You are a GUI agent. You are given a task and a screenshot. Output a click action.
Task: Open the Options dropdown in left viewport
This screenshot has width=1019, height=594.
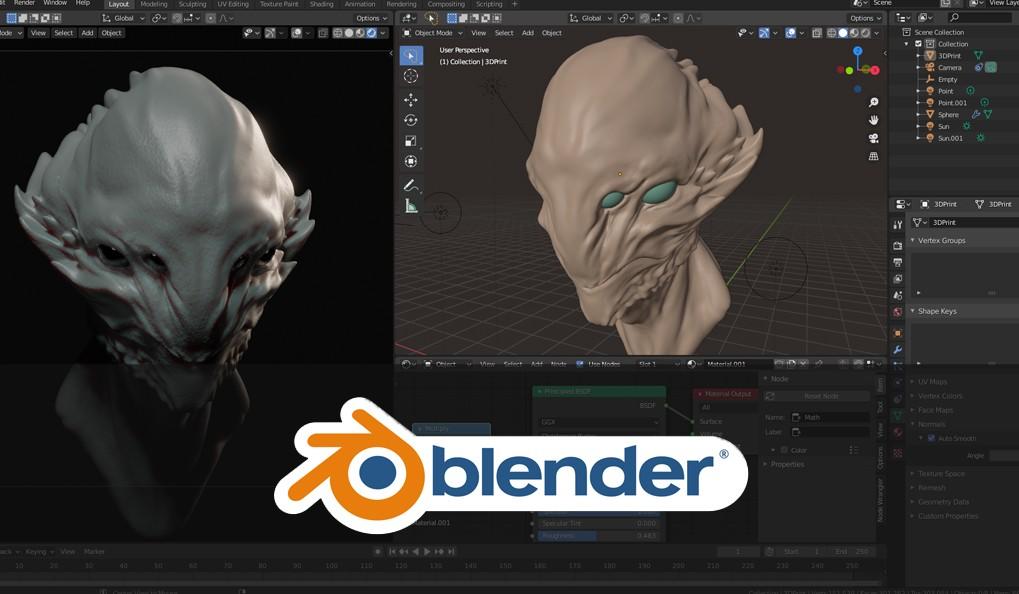[x=371, y=18]
